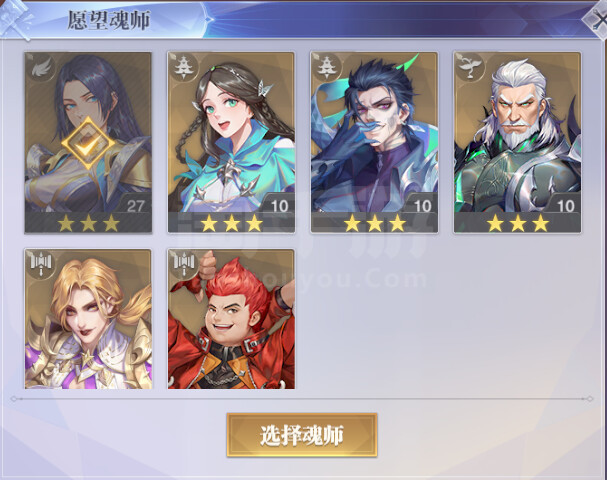This screenshot has width=607, height=480.
Task: Click the level 10 badge on elder card
Action: click(x=565, y=206)
